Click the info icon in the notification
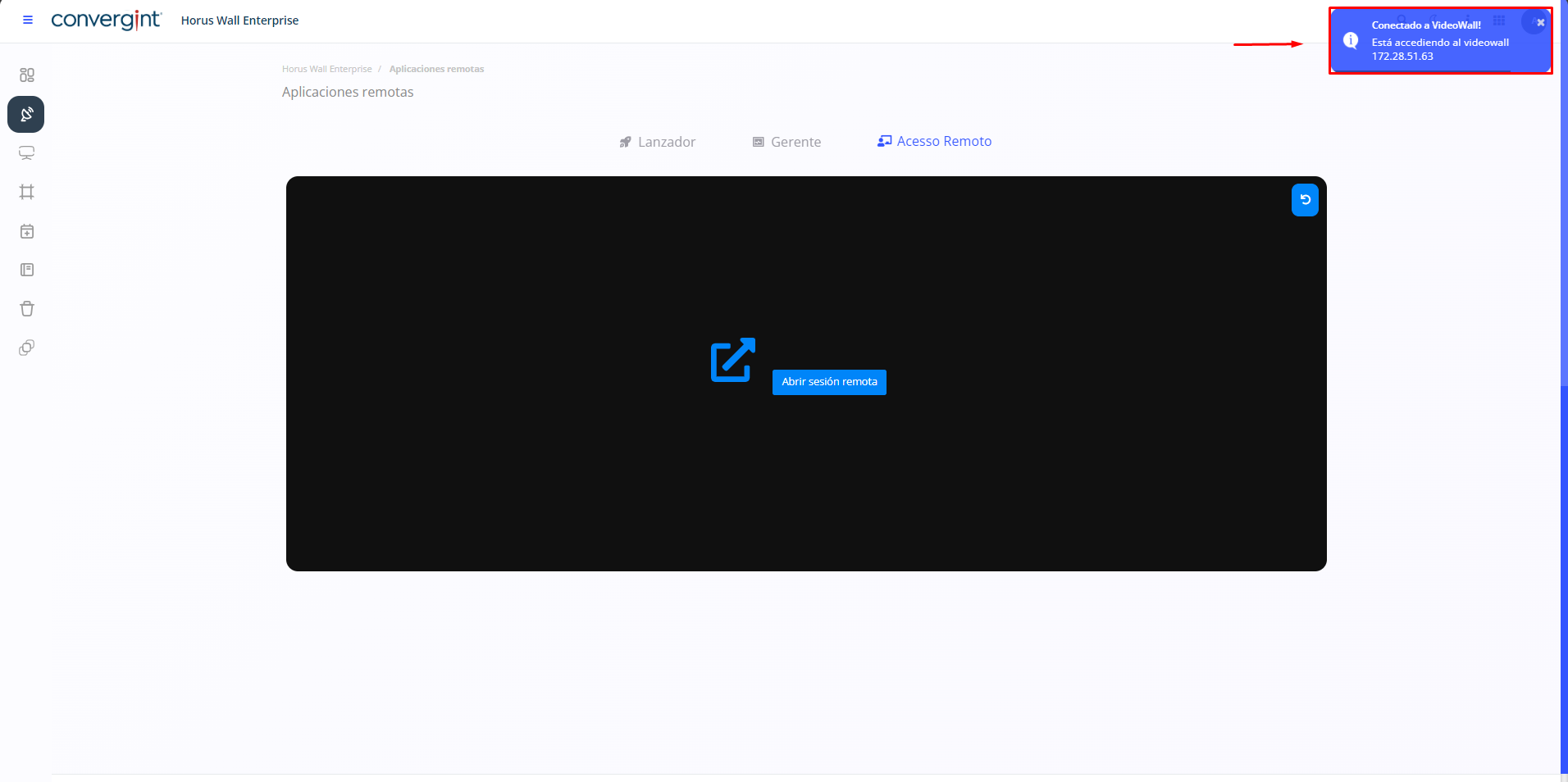The height and width of the screenshot is (782, 1568). [1351, 40]
